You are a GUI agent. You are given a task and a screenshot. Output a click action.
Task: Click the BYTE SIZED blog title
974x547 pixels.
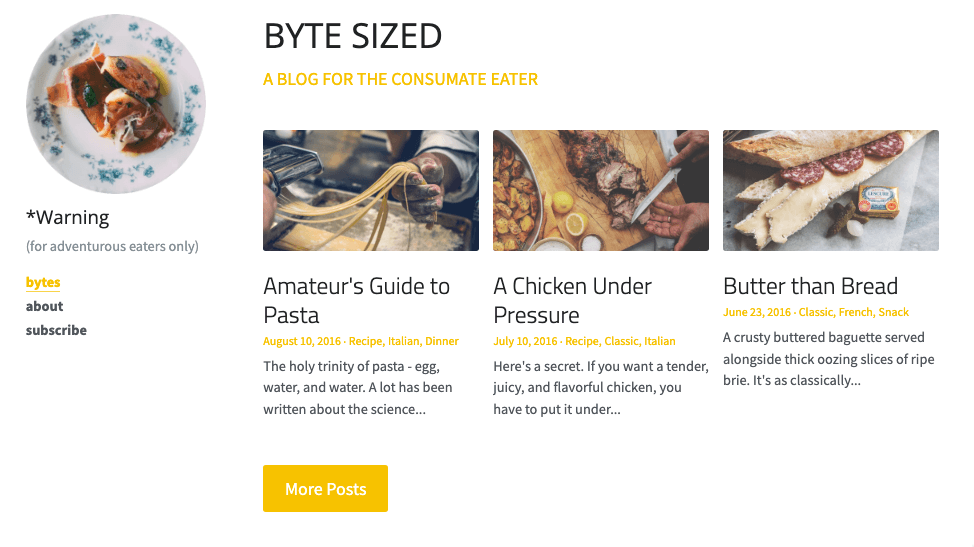(x=352, y=37)
